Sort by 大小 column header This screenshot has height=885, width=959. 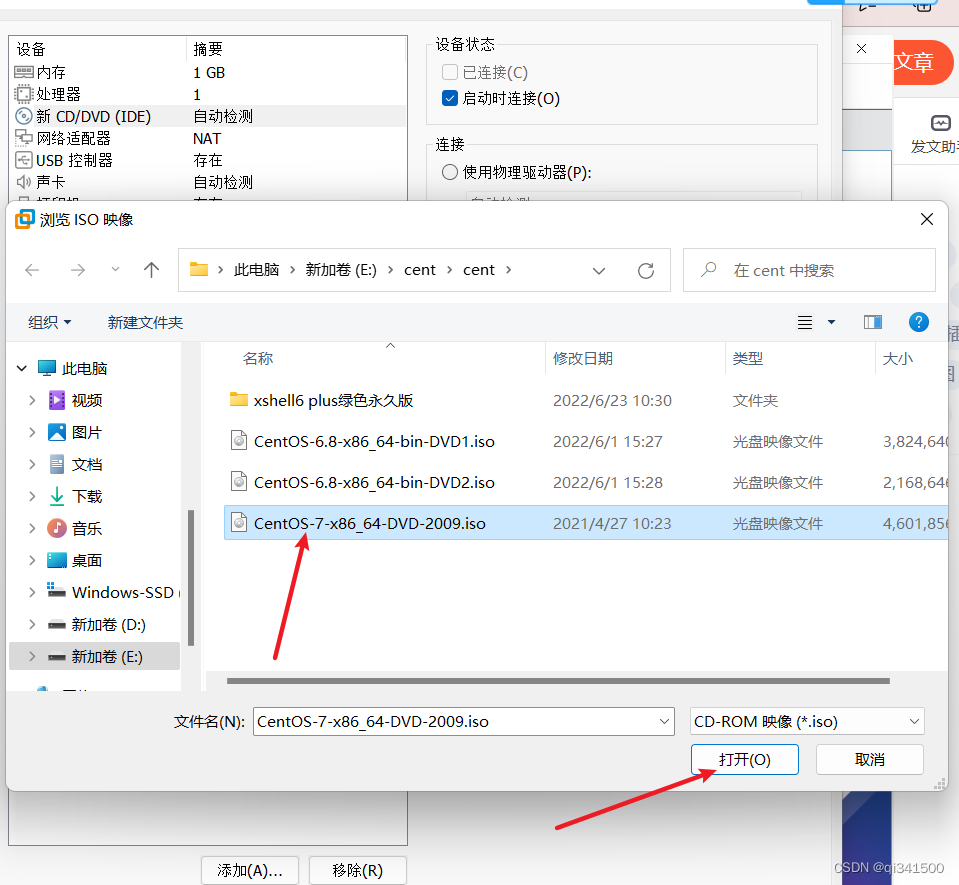point(897,358)
